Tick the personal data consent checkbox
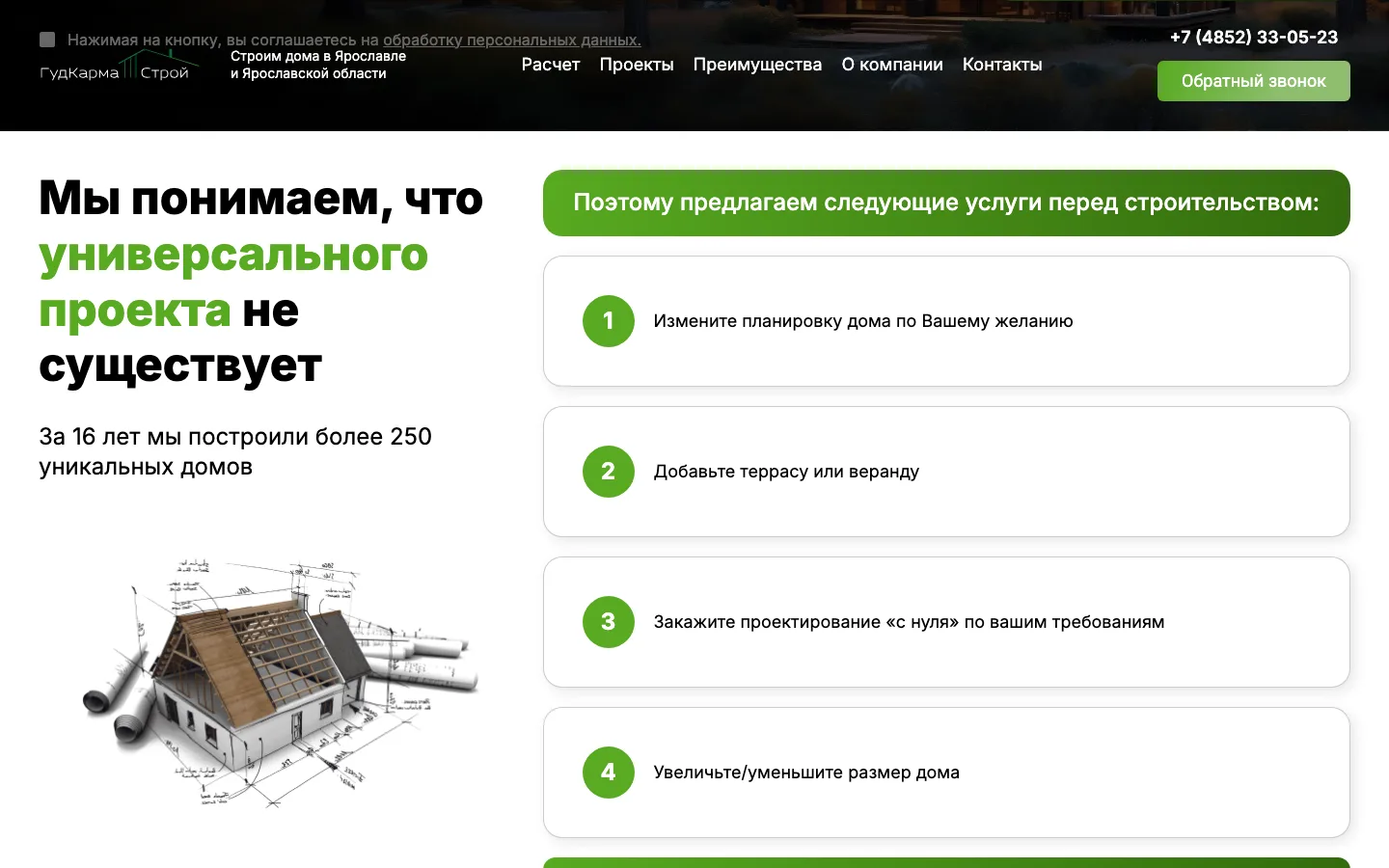Image resolution: width=1389 pixels, height=868 pixels. click(47, 40)
